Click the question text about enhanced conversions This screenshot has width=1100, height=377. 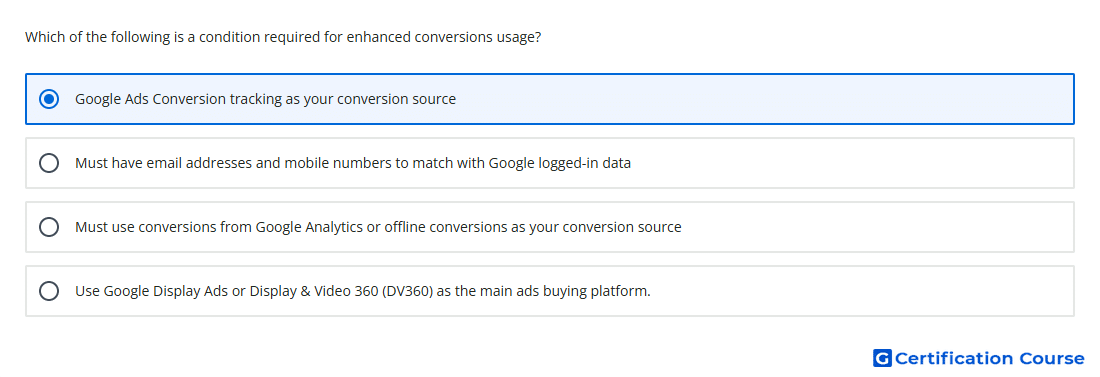(283, 37)
